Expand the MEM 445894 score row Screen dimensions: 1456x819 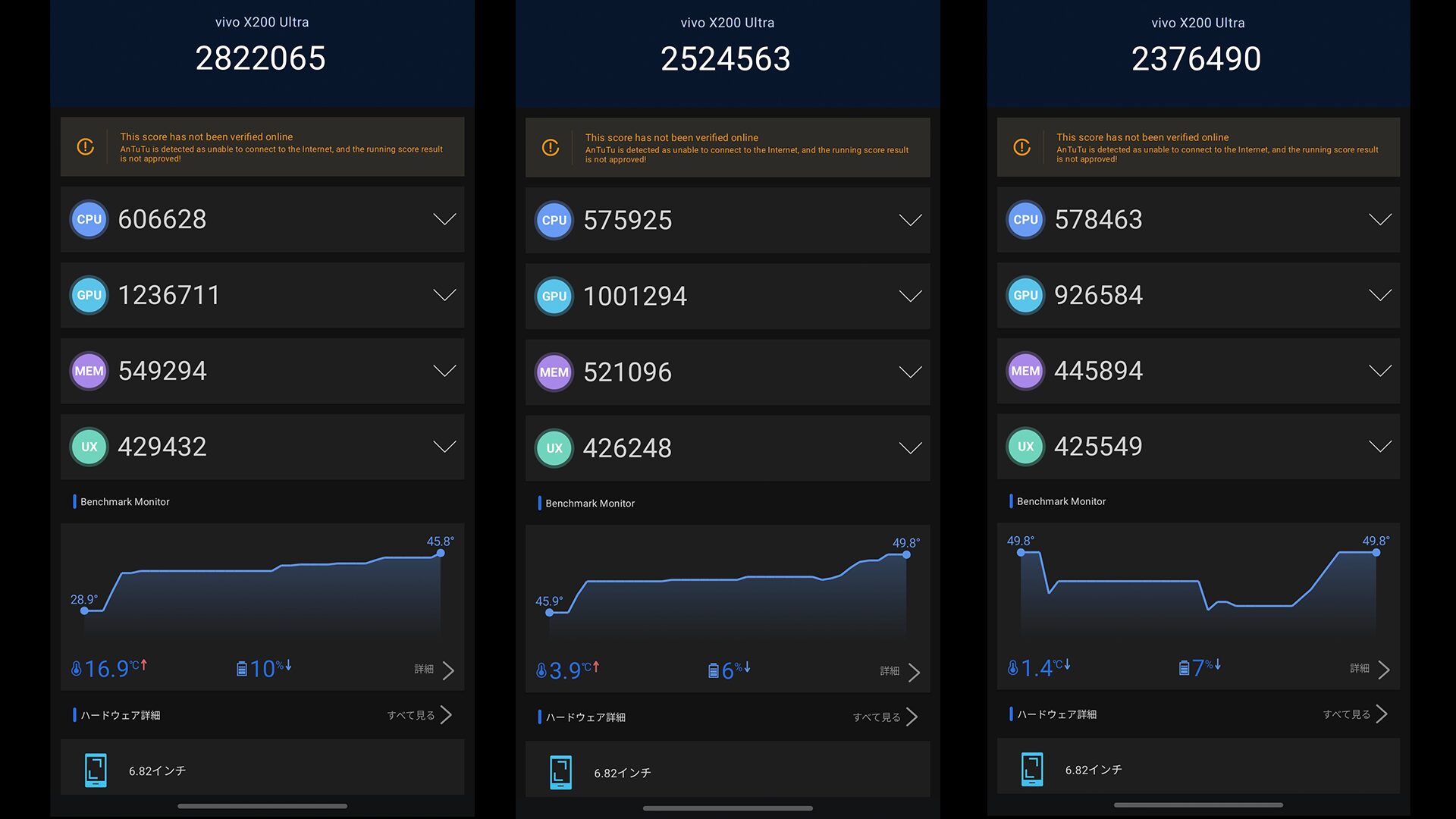[x=1198, y=371]
